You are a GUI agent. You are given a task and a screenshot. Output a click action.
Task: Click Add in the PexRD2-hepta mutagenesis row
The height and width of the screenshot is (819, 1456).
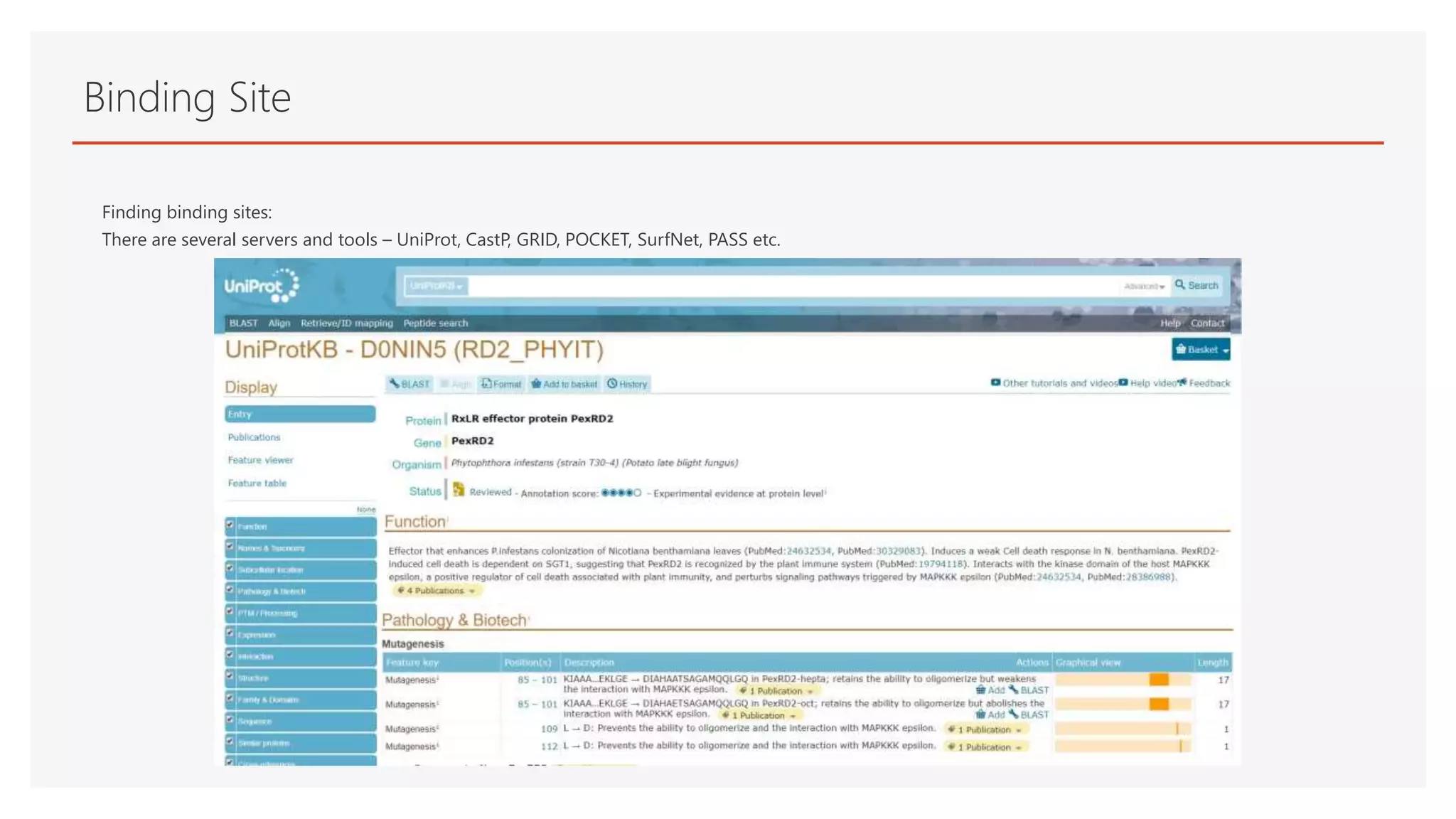[x=990, y=690]
